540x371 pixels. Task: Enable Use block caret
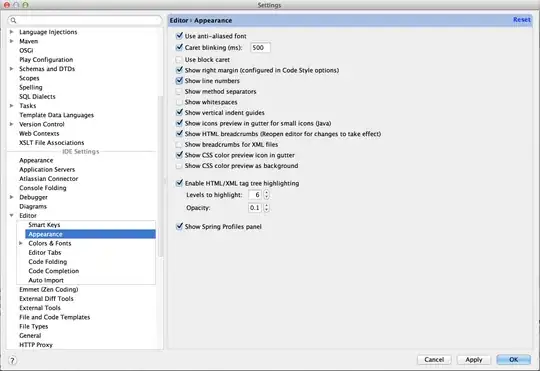[179, 60]
